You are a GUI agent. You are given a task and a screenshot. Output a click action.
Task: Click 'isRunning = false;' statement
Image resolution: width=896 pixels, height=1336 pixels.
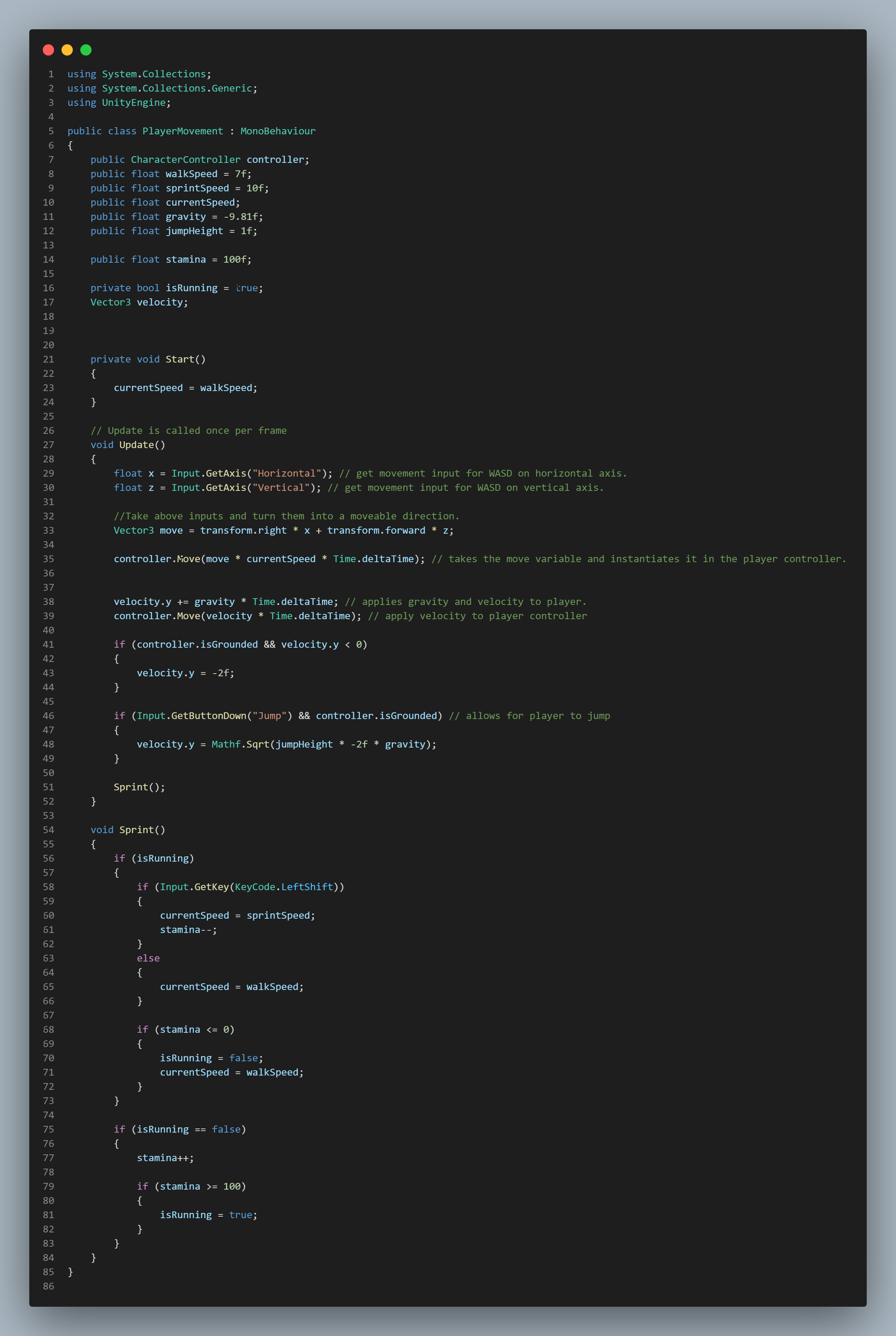tap(211, 1059)
